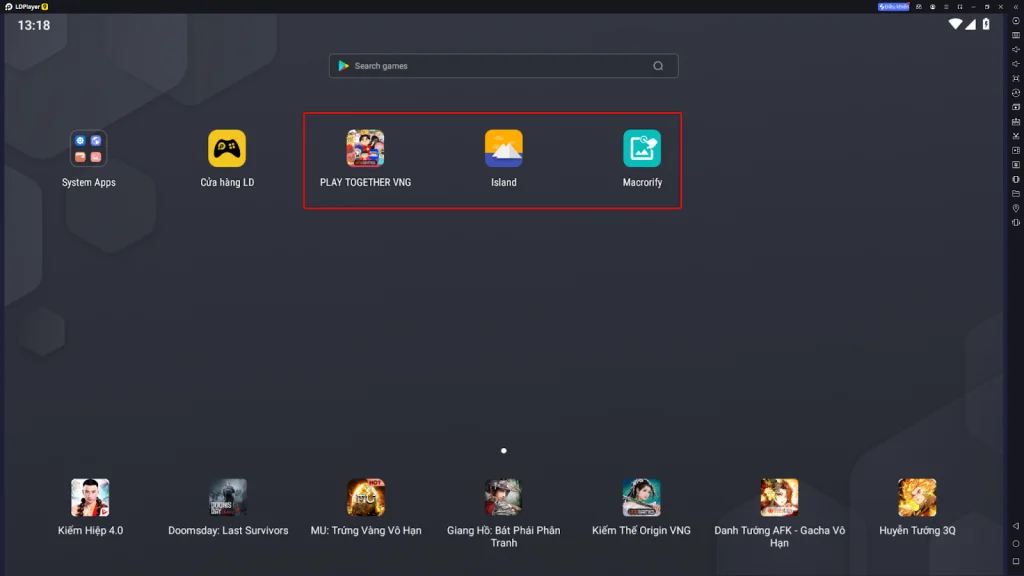The image size is (1024, 576).
Task: Click the 13:18 clock in status bar
Action: point(33,25)
